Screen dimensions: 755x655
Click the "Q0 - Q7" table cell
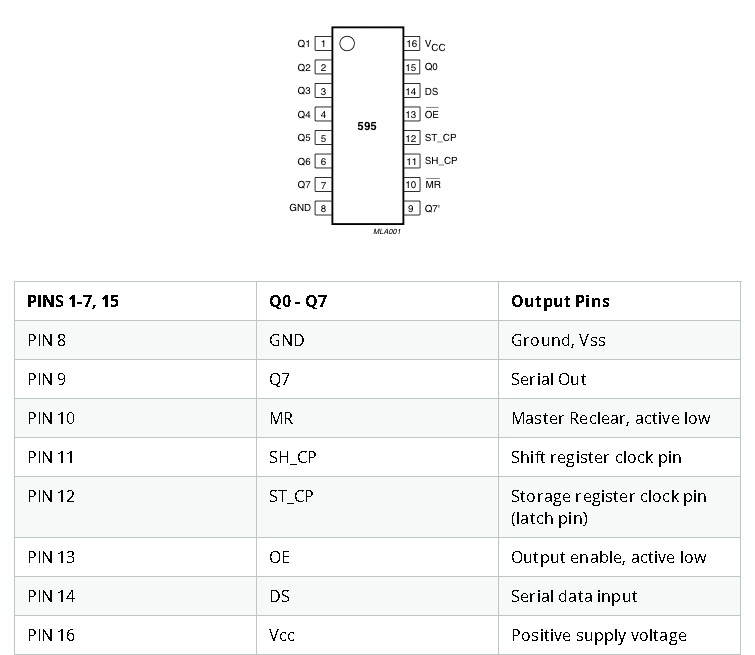(x=297, y=301)
